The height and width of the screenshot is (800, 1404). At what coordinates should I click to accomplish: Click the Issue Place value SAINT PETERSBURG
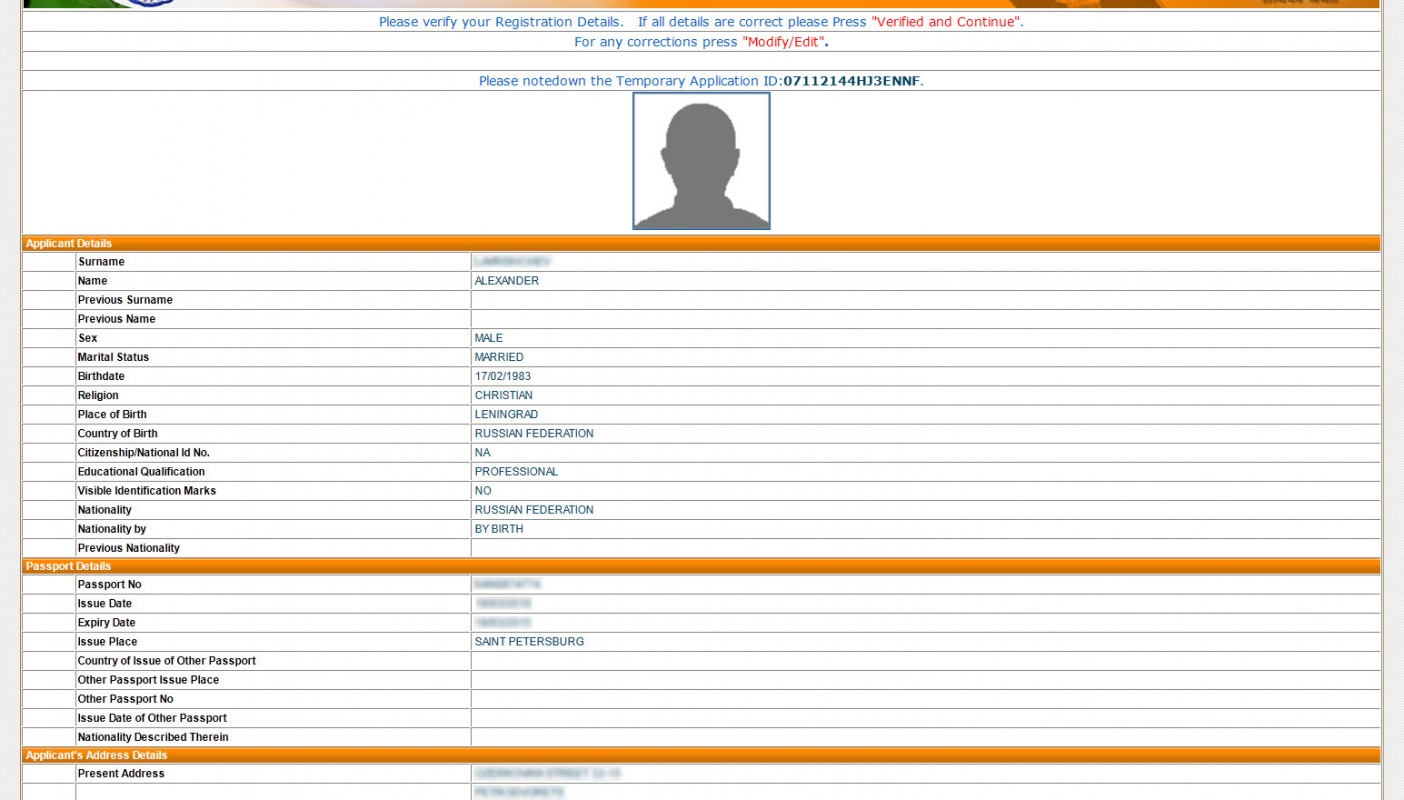click(x=529, y=642)
